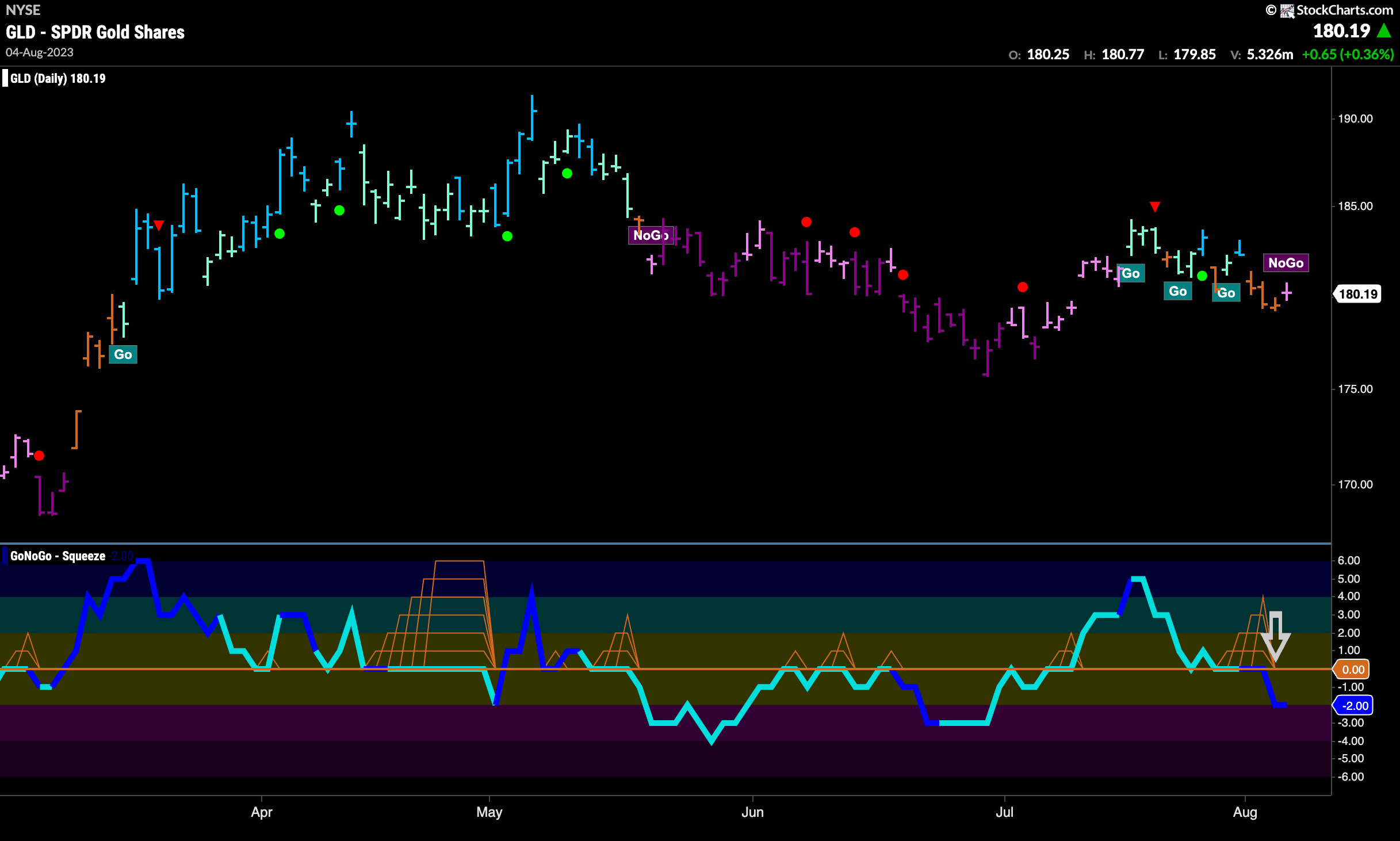The height and width of the screenshot is (841, 1400).
Task: Click the change value +0.65 (+0.36%)
Action: coord(1348,55)
